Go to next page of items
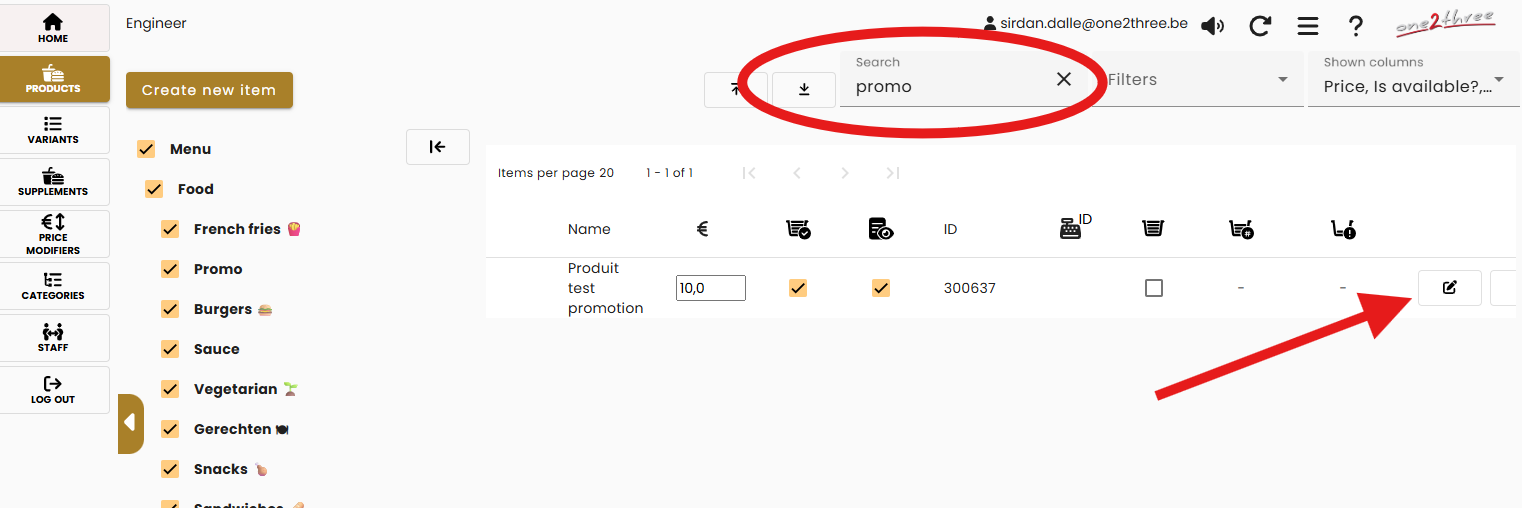This screenshot has width=1522, height=508. pyautogui.click(x=845, y=174)
